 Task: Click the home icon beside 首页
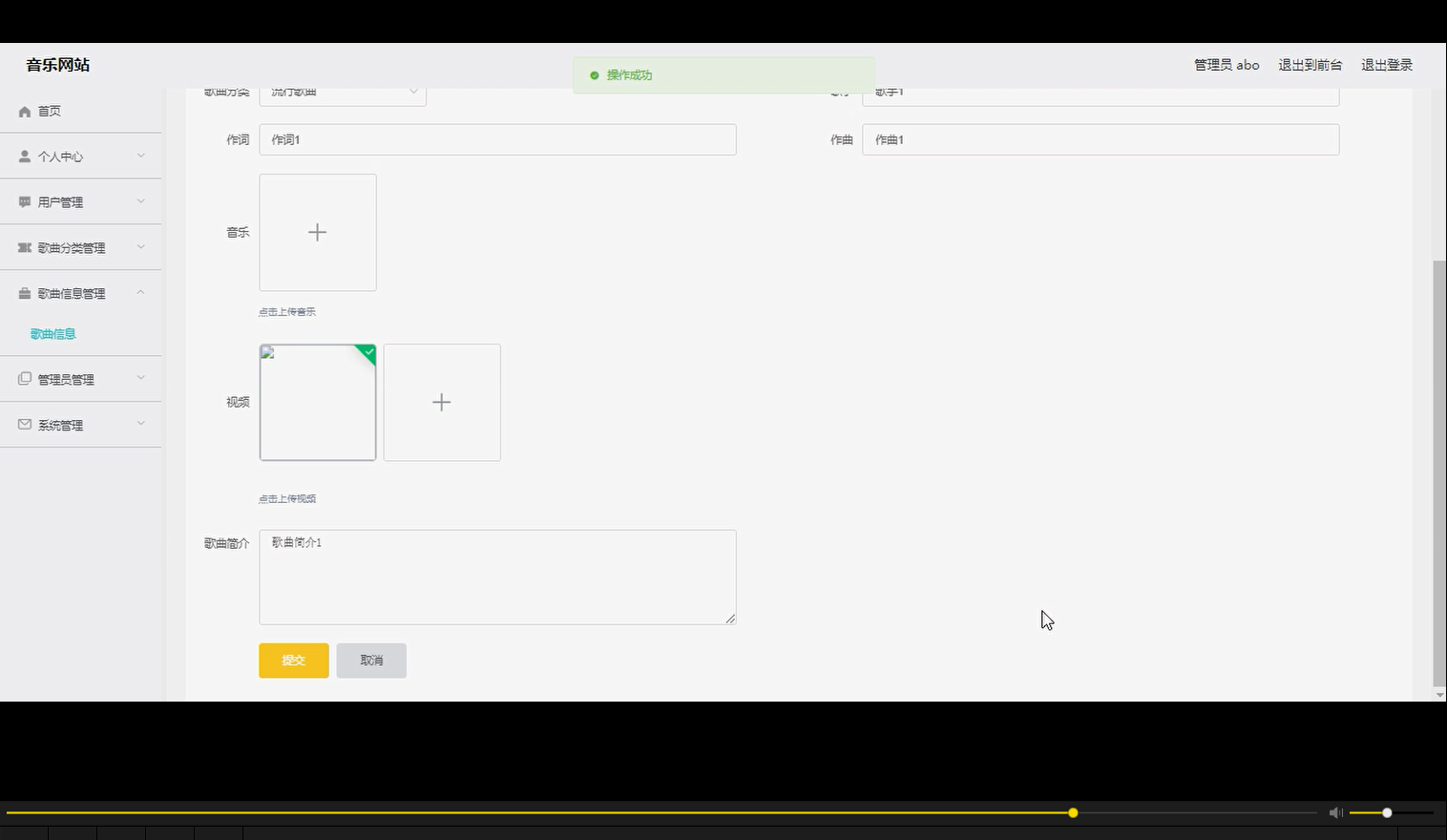25,112
